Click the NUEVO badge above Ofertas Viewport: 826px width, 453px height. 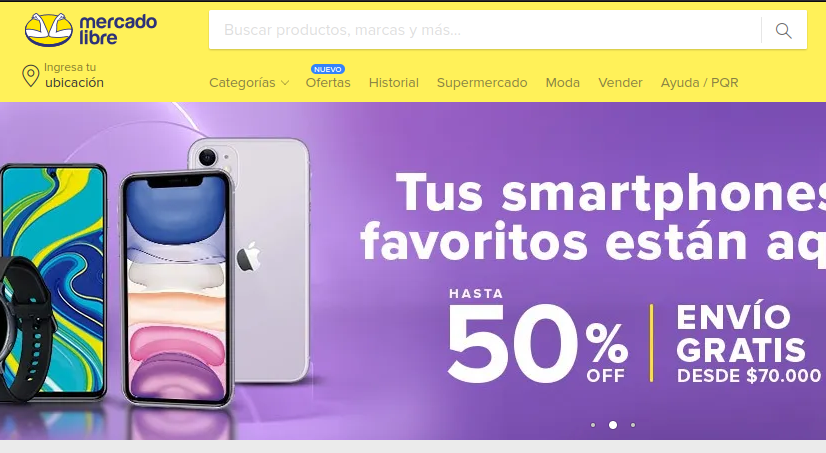tap(328, 69)
